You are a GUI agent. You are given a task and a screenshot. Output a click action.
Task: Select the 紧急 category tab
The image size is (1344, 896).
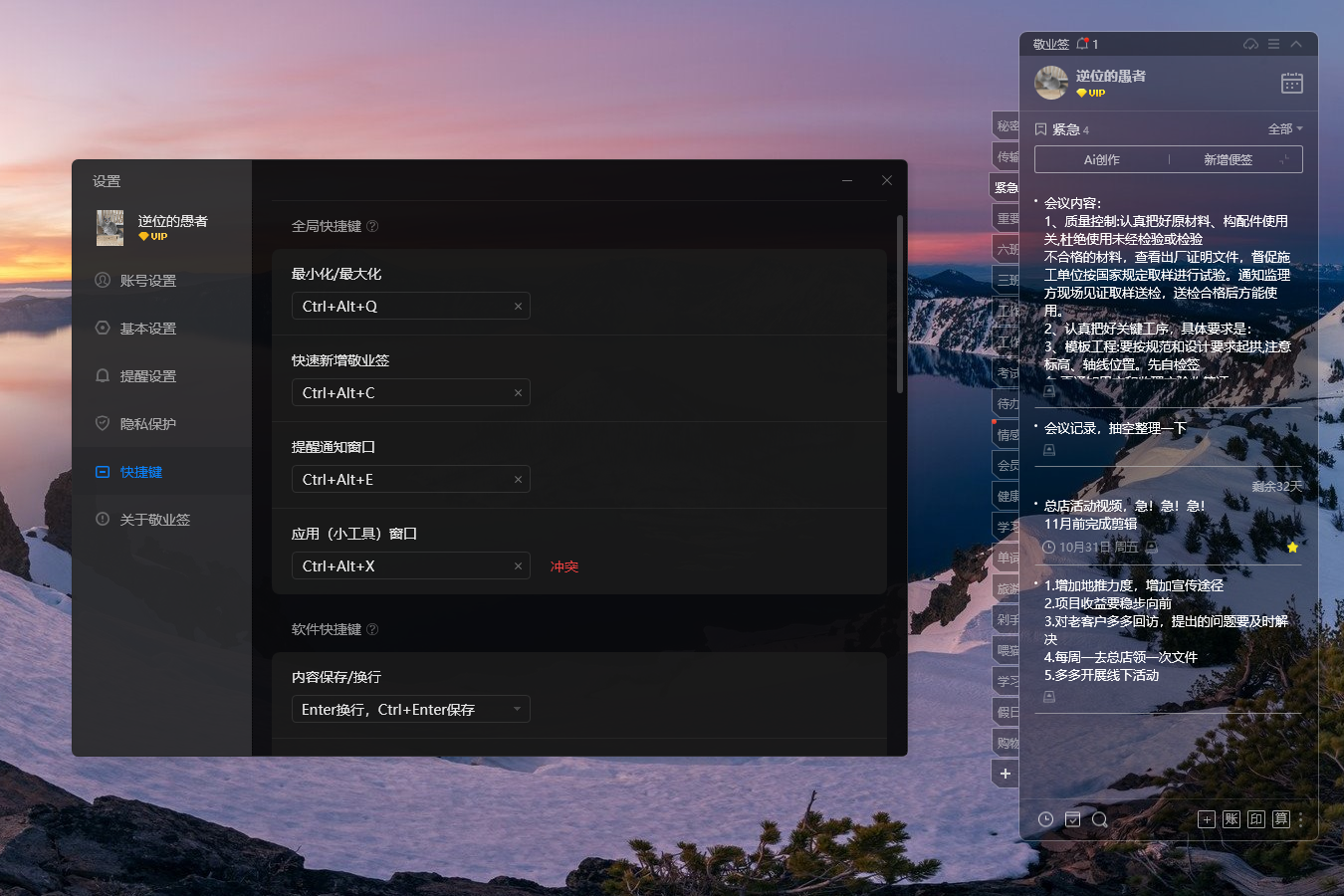point(1005,187)
